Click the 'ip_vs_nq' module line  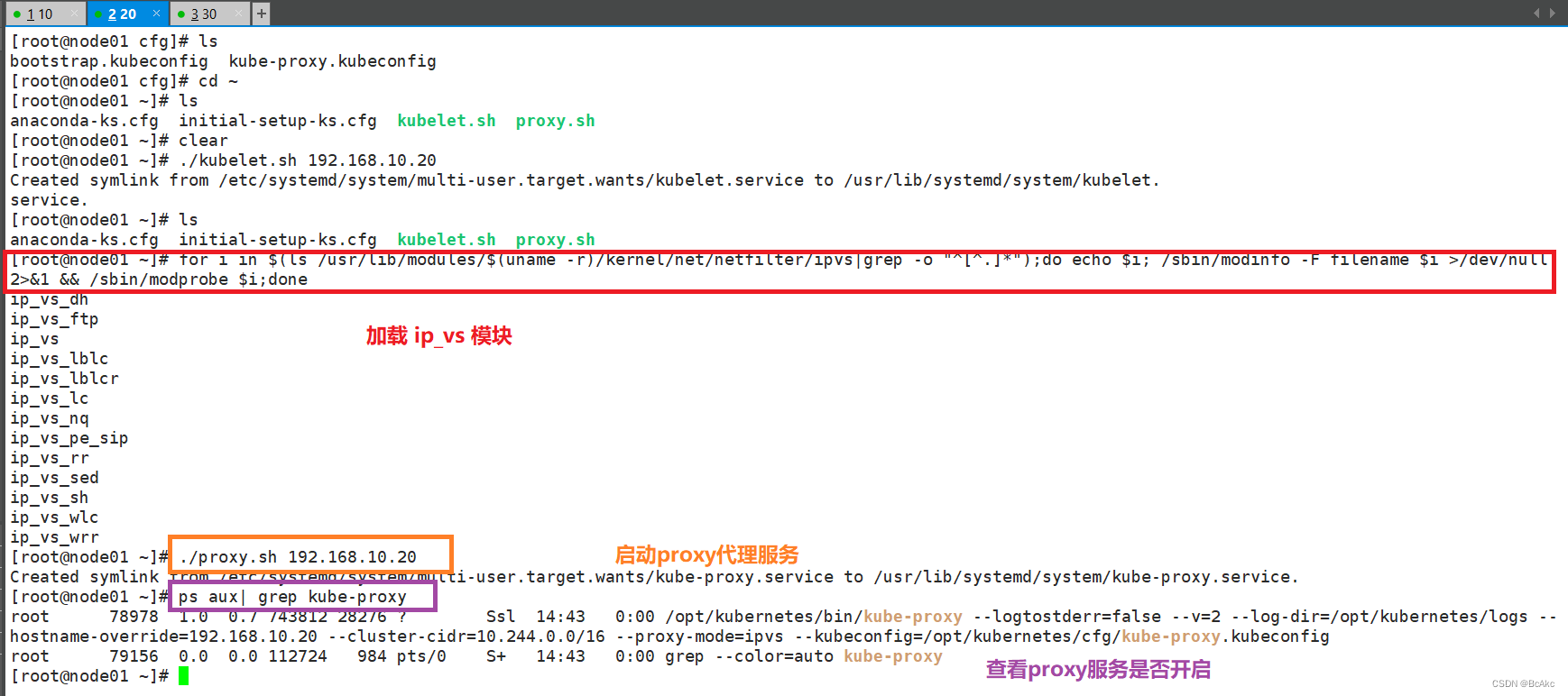(x=50, y=418)
